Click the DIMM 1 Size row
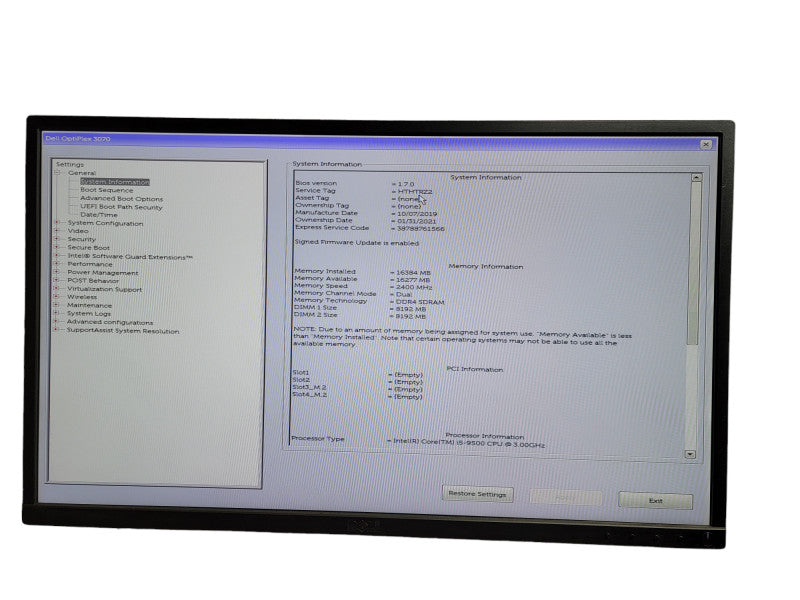Viewport: 800px width, 600px height. (360, 308)
